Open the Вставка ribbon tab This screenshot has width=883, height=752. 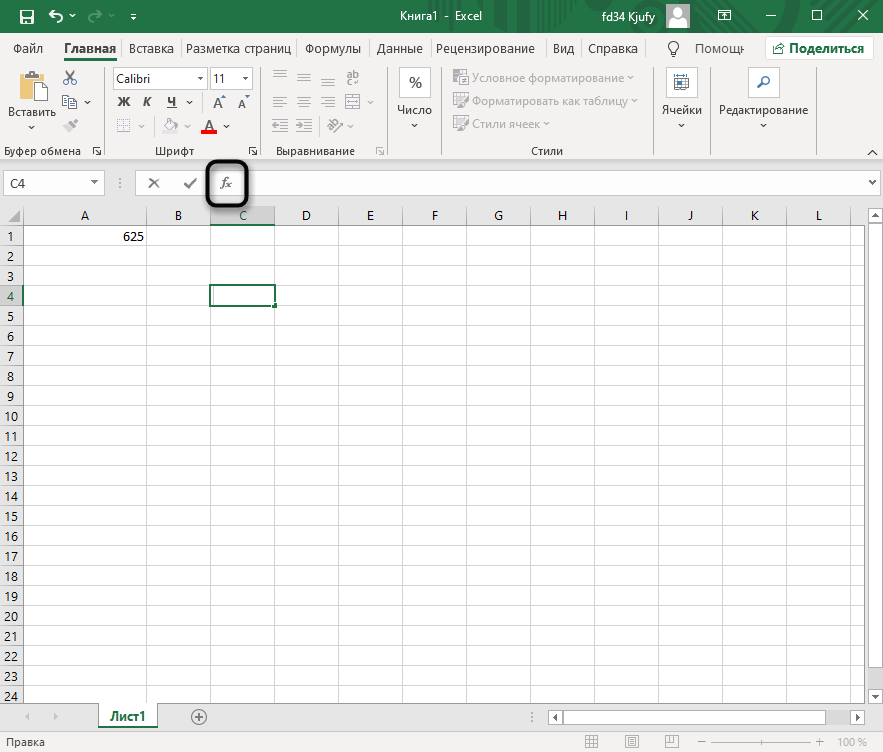point(151,48)
